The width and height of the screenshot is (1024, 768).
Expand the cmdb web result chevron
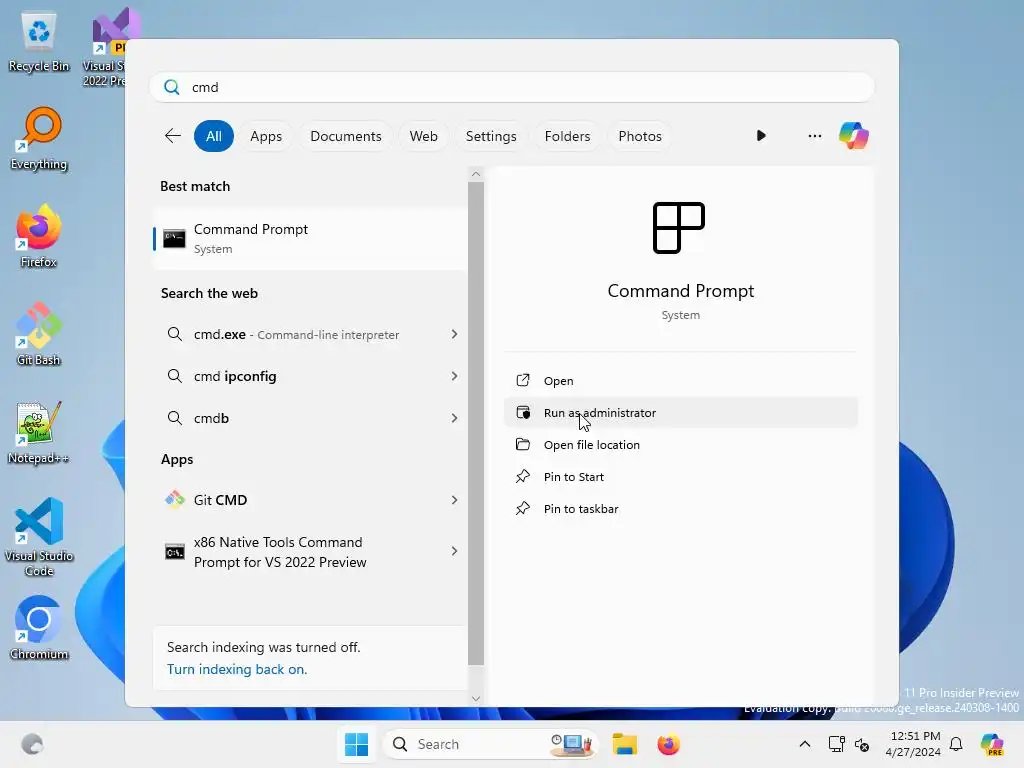pyautogui.click(x=455, y=418)
